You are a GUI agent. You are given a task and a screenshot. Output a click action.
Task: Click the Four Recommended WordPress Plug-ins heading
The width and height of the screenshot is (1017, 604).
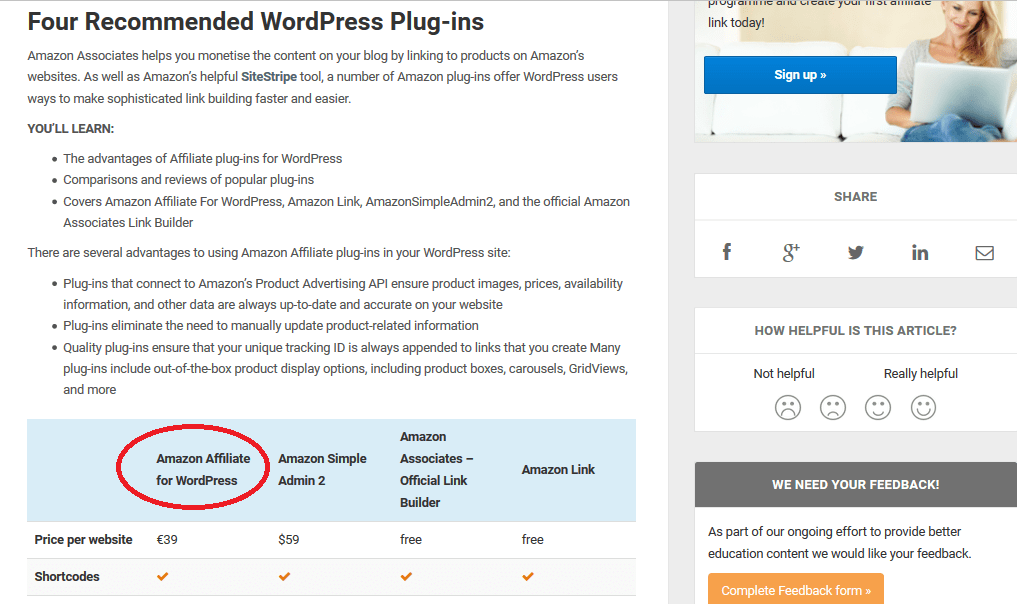(x=256, y=21)
